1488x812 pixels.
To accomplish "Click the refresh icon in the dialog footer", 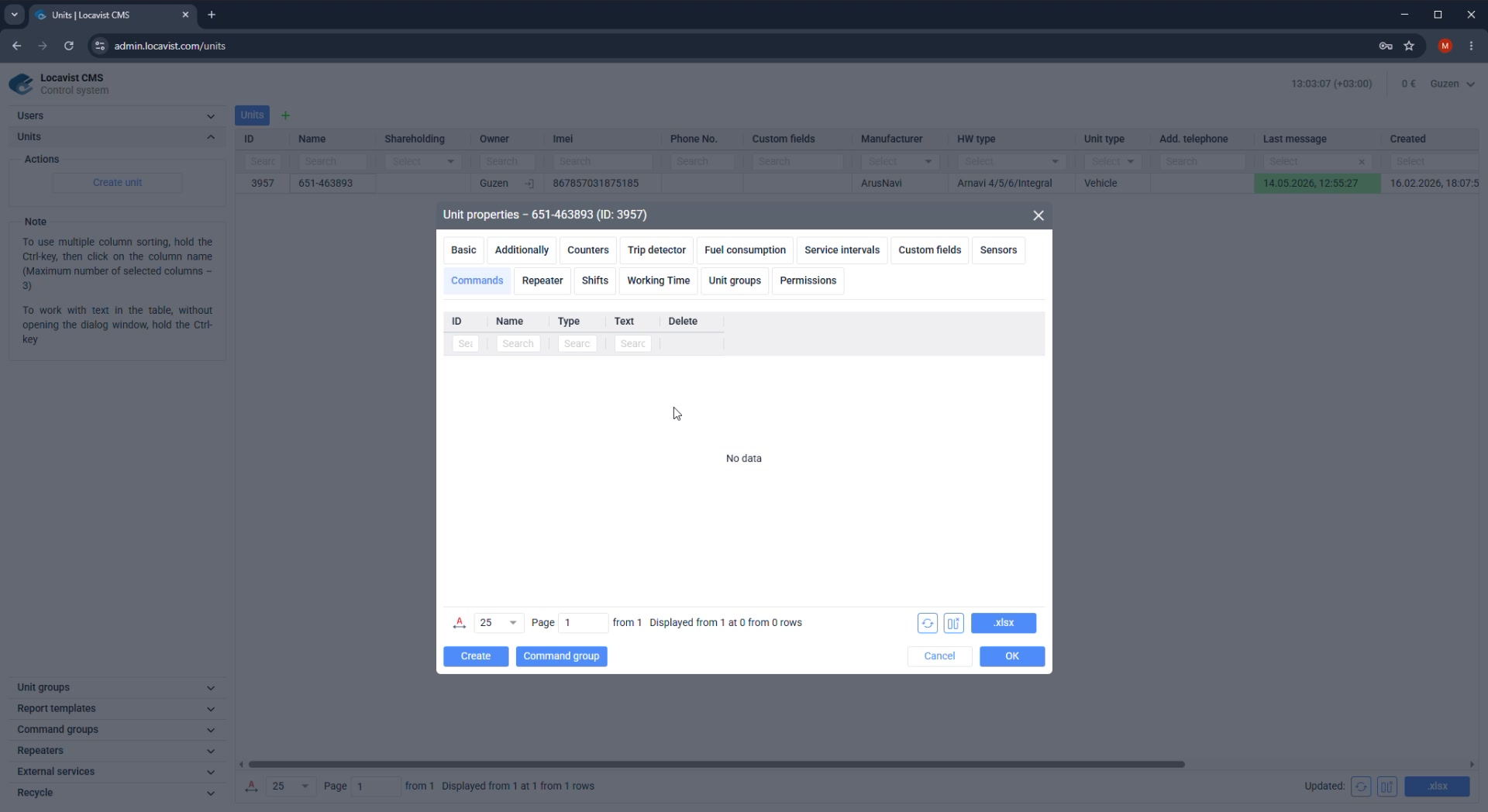I will [x=928, y=623].
